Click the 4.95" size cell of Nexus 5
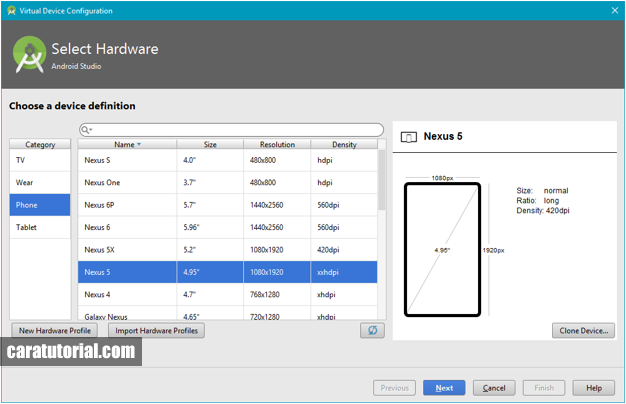This screenshot has height=404, width=626. pos(210,272)
